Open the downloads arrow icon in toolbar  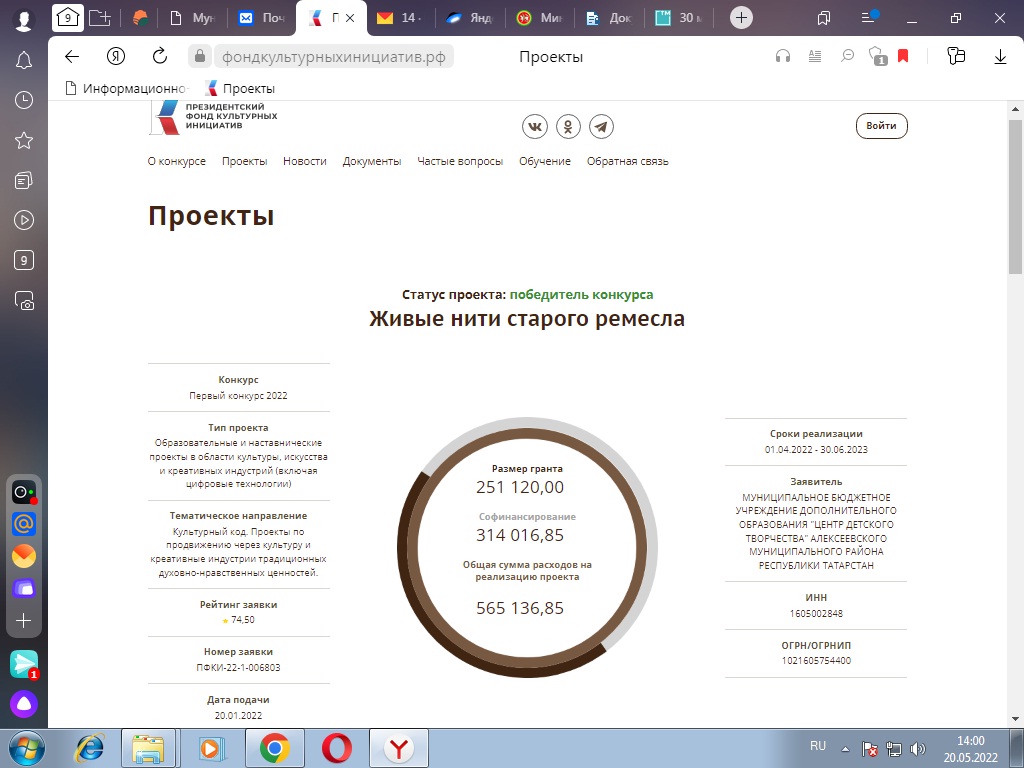[x=1000, y=57]
